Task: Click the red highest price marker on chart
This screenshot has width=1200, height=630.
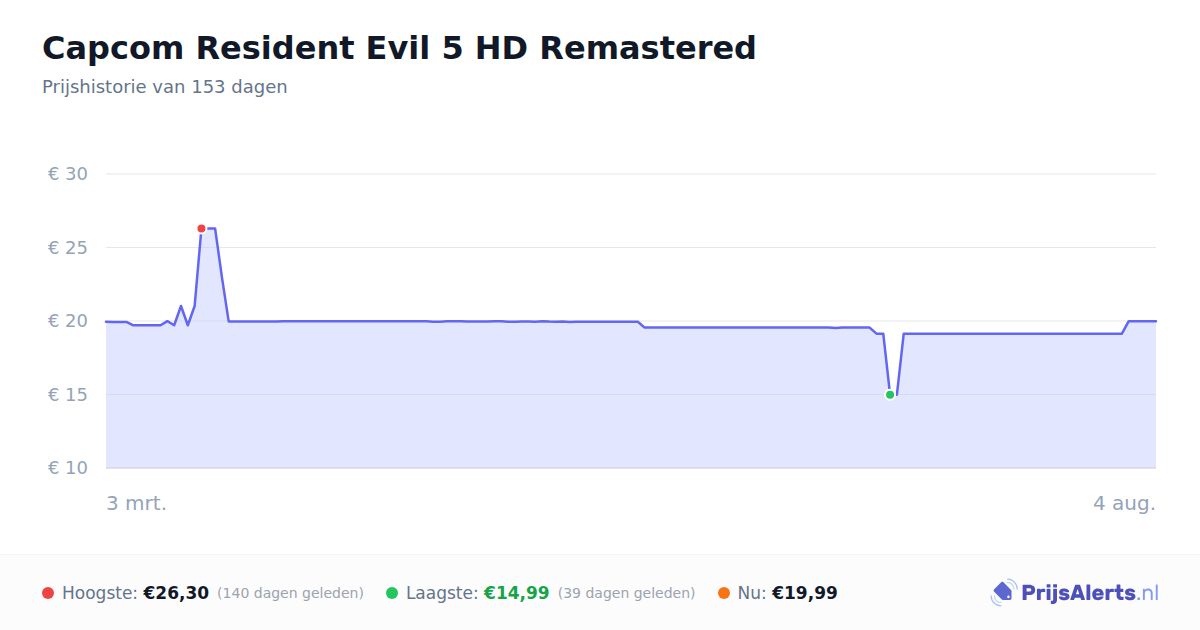Action: point(201,229)
